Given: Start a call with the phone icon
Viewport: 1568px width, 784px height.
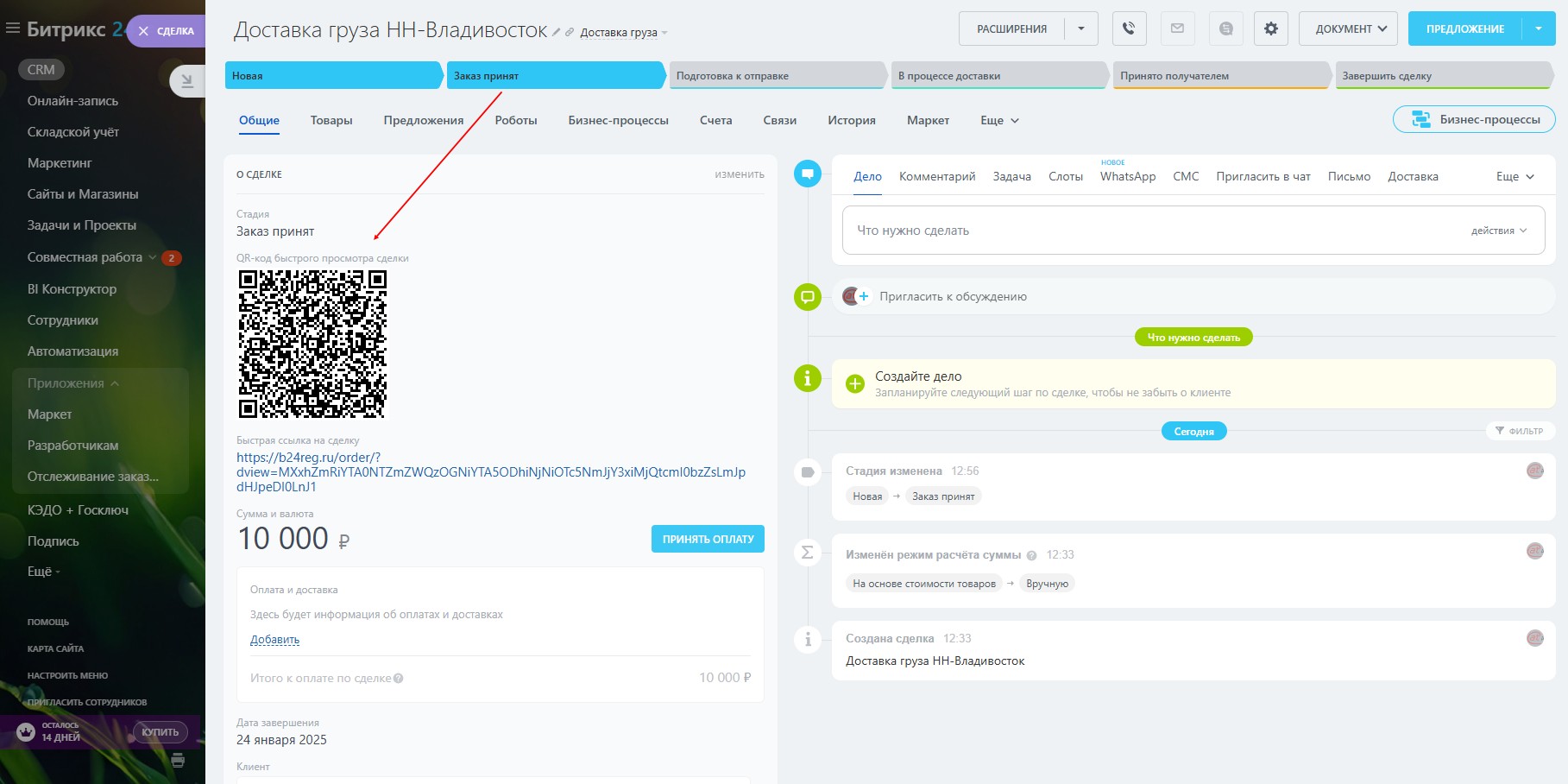Looking at the screenshot, I should [x=1129, y=28].
